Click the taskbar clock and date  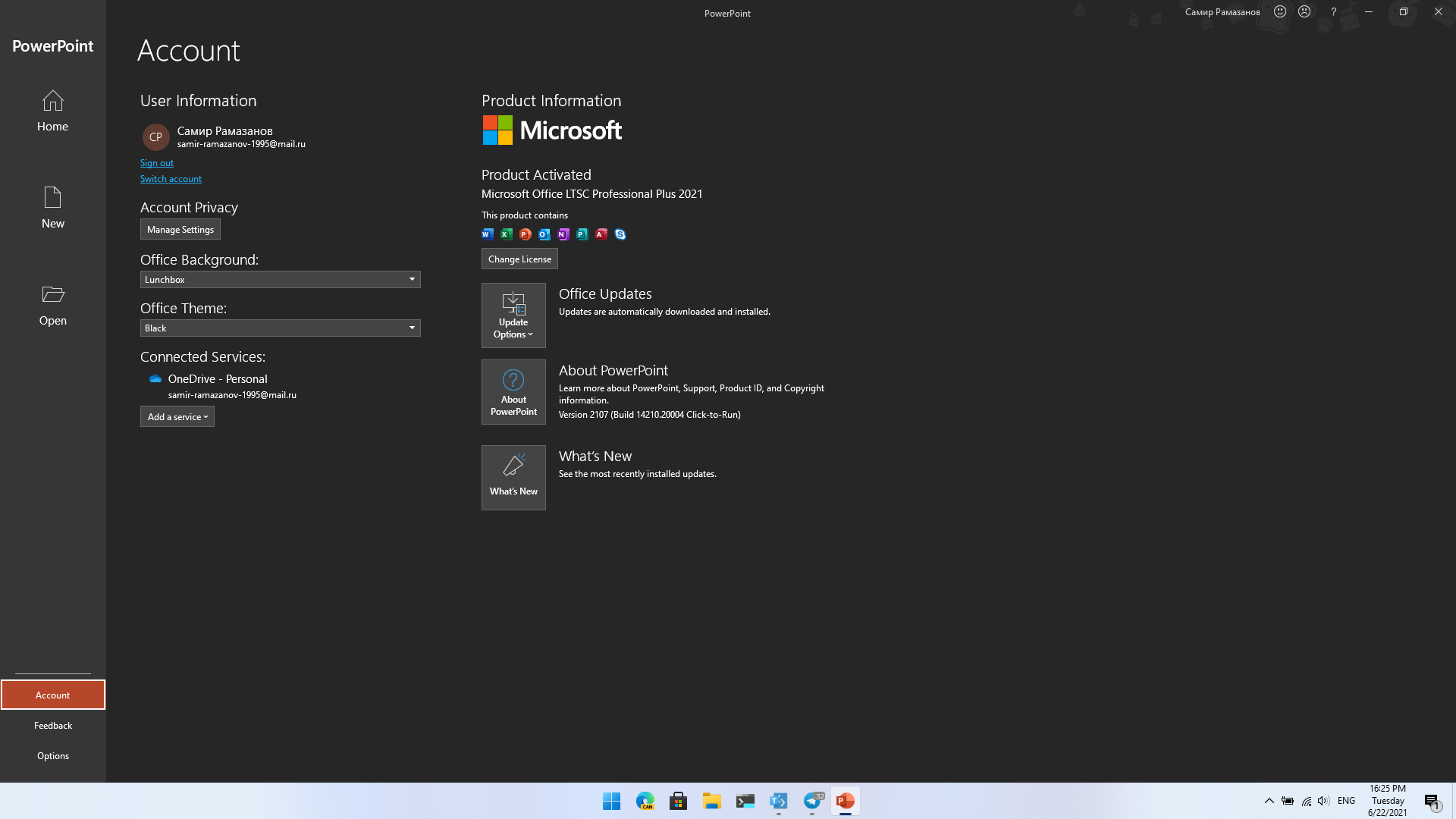(1388, 801)
